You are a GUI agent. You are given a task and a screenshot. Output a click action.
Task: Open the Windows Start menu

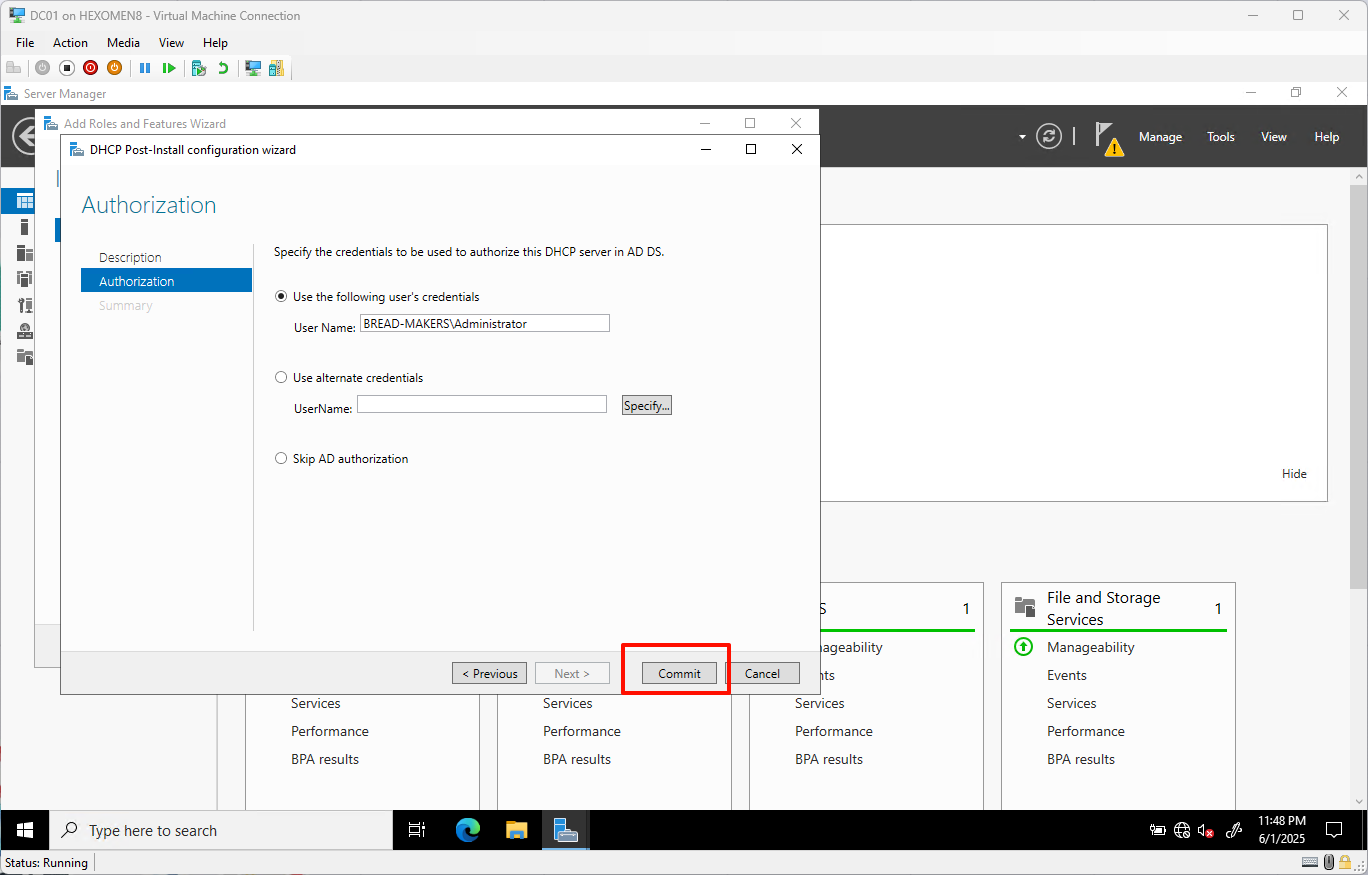(x=25, y=830)
